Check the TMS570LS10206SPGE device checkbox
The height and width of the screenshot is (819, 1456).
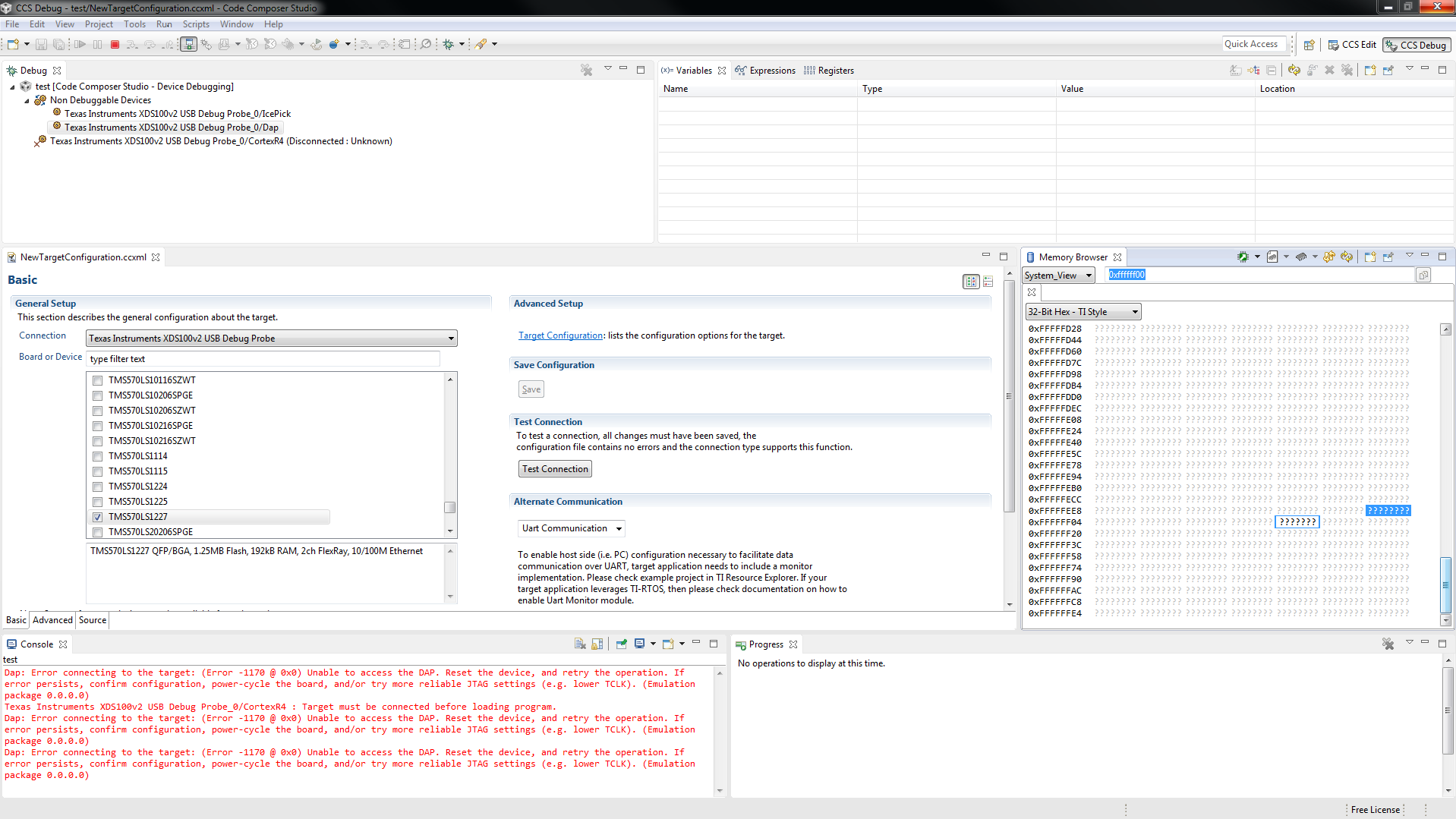coord(97,395)
